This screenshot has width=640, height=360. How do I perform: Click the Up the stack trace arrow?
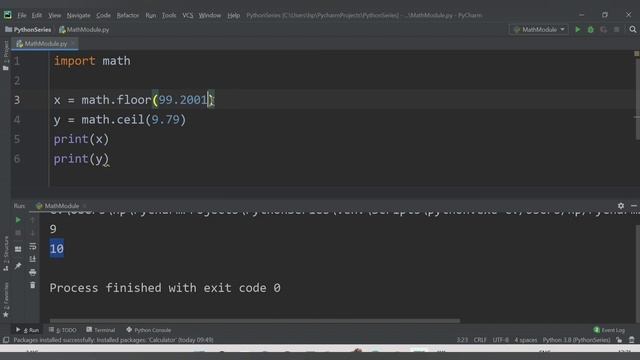33,220
